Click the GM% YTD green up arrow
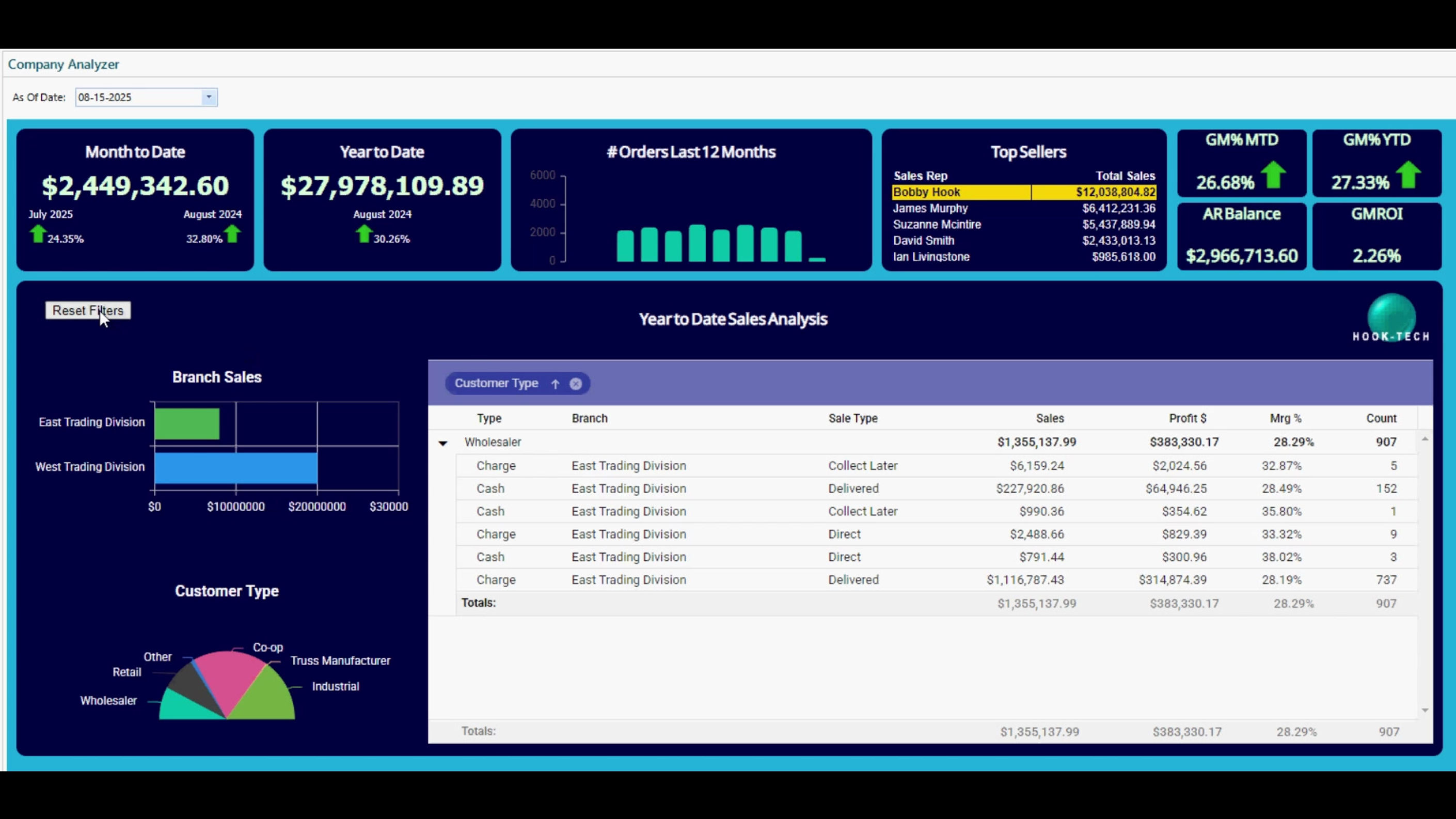Image resolution: width=1456 pixels, height=819 pixels. click(1408, 175)
